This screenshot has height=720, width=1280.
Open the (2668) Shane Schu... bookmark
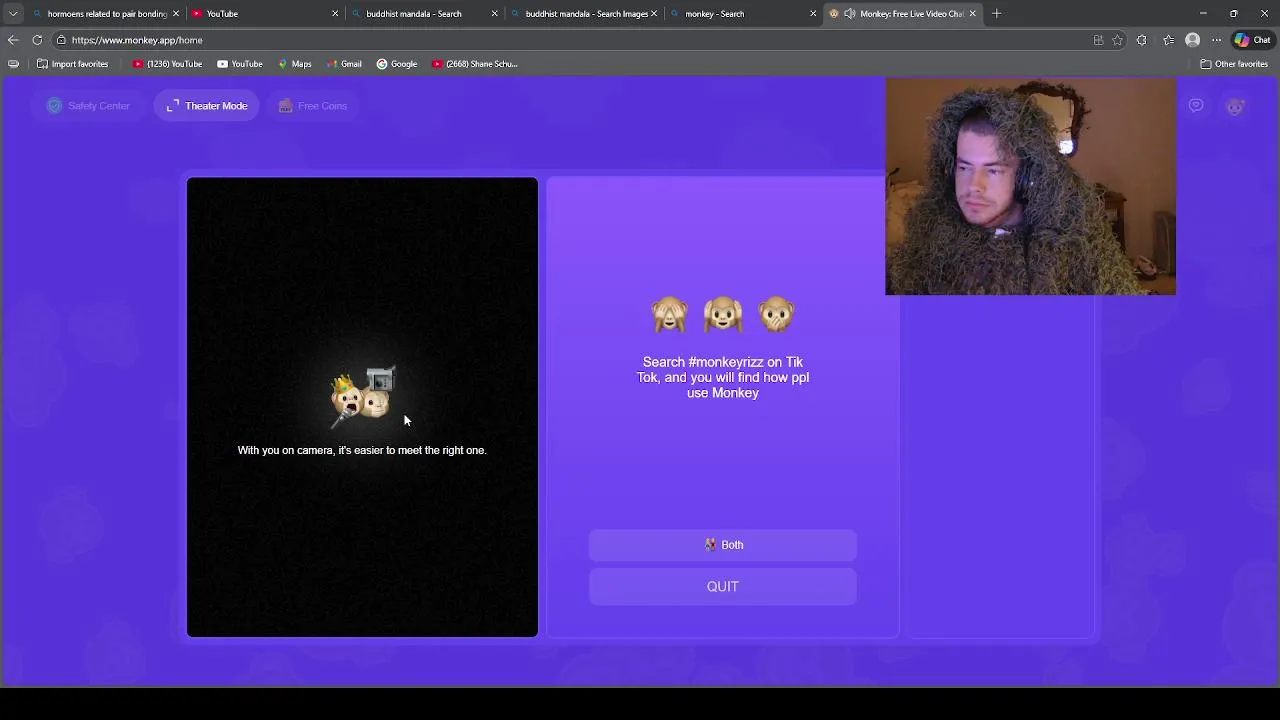[x=475, y=64]
